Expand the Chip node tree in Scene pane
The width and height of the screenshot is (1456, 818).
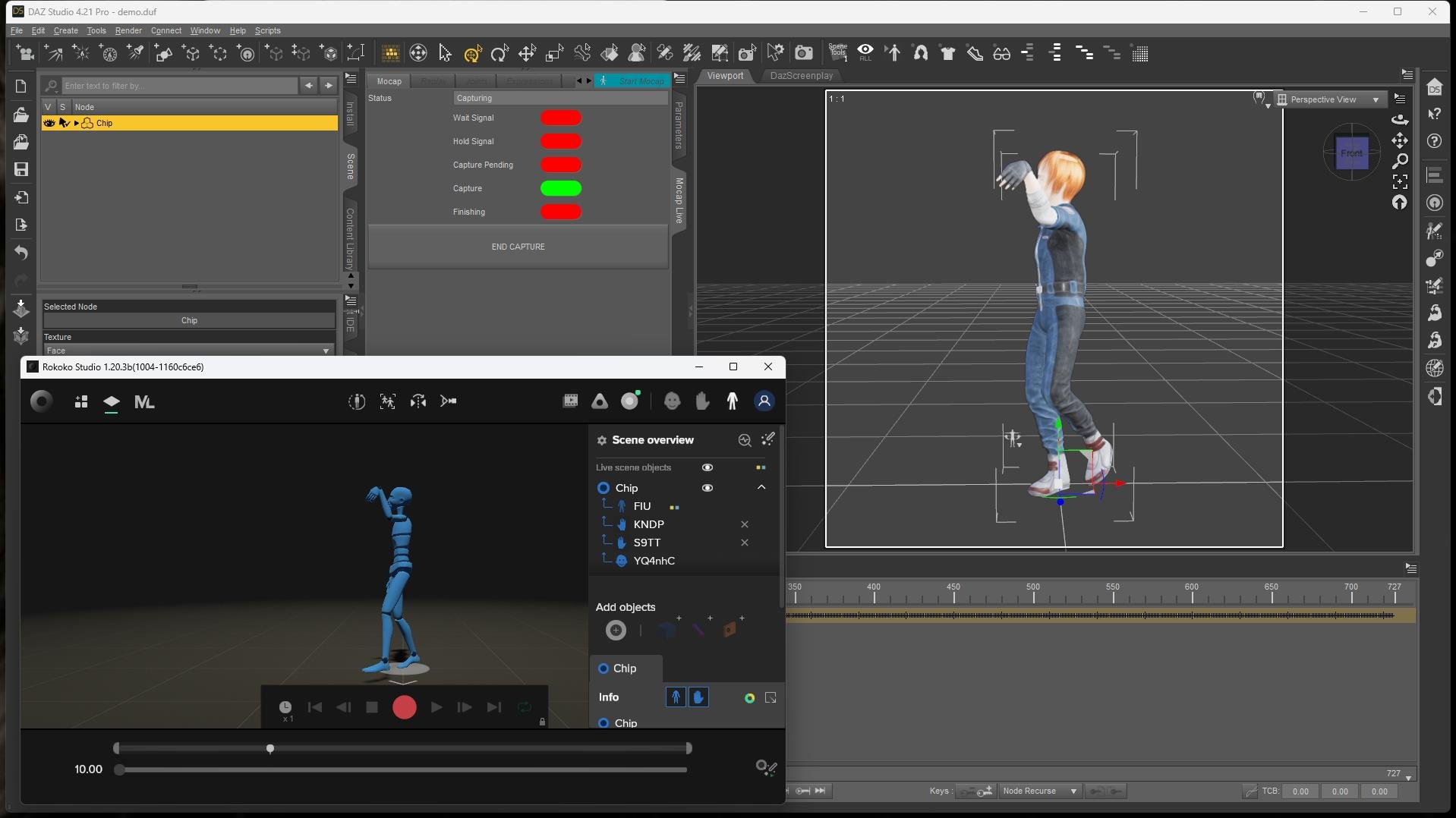76,123
